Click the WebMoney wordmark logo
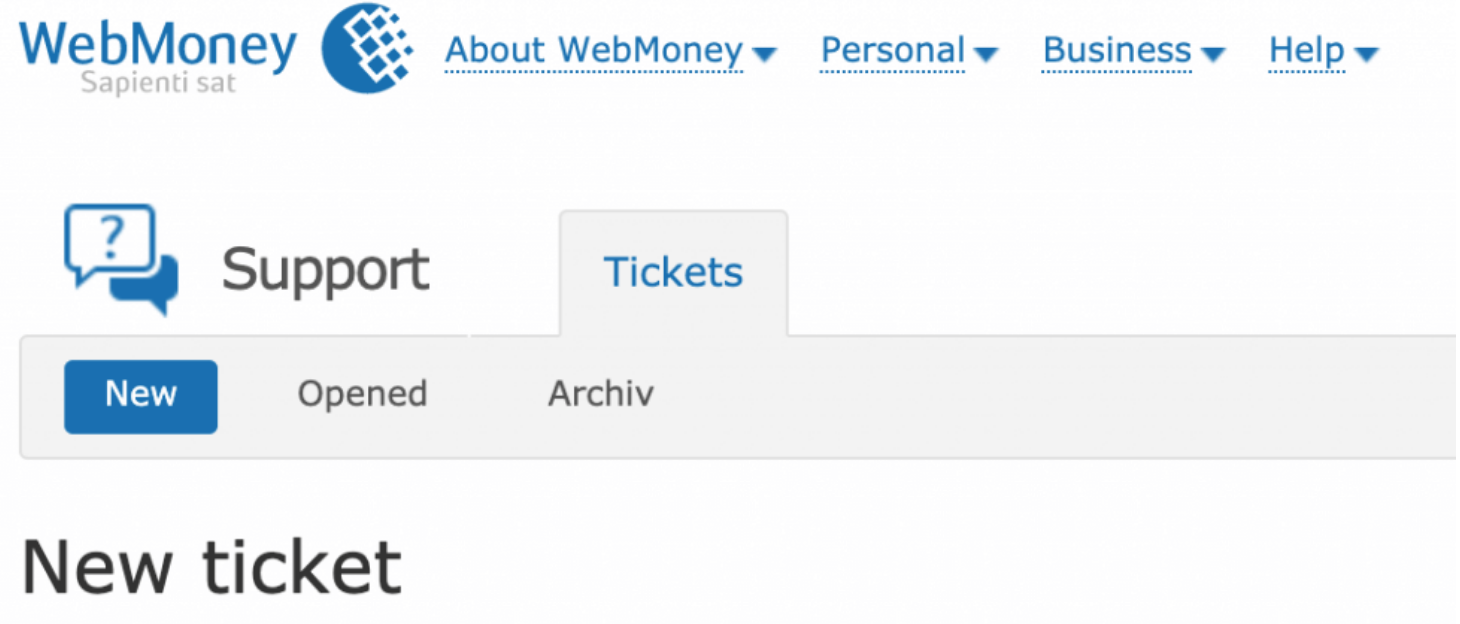 click(x=158, y=44)
